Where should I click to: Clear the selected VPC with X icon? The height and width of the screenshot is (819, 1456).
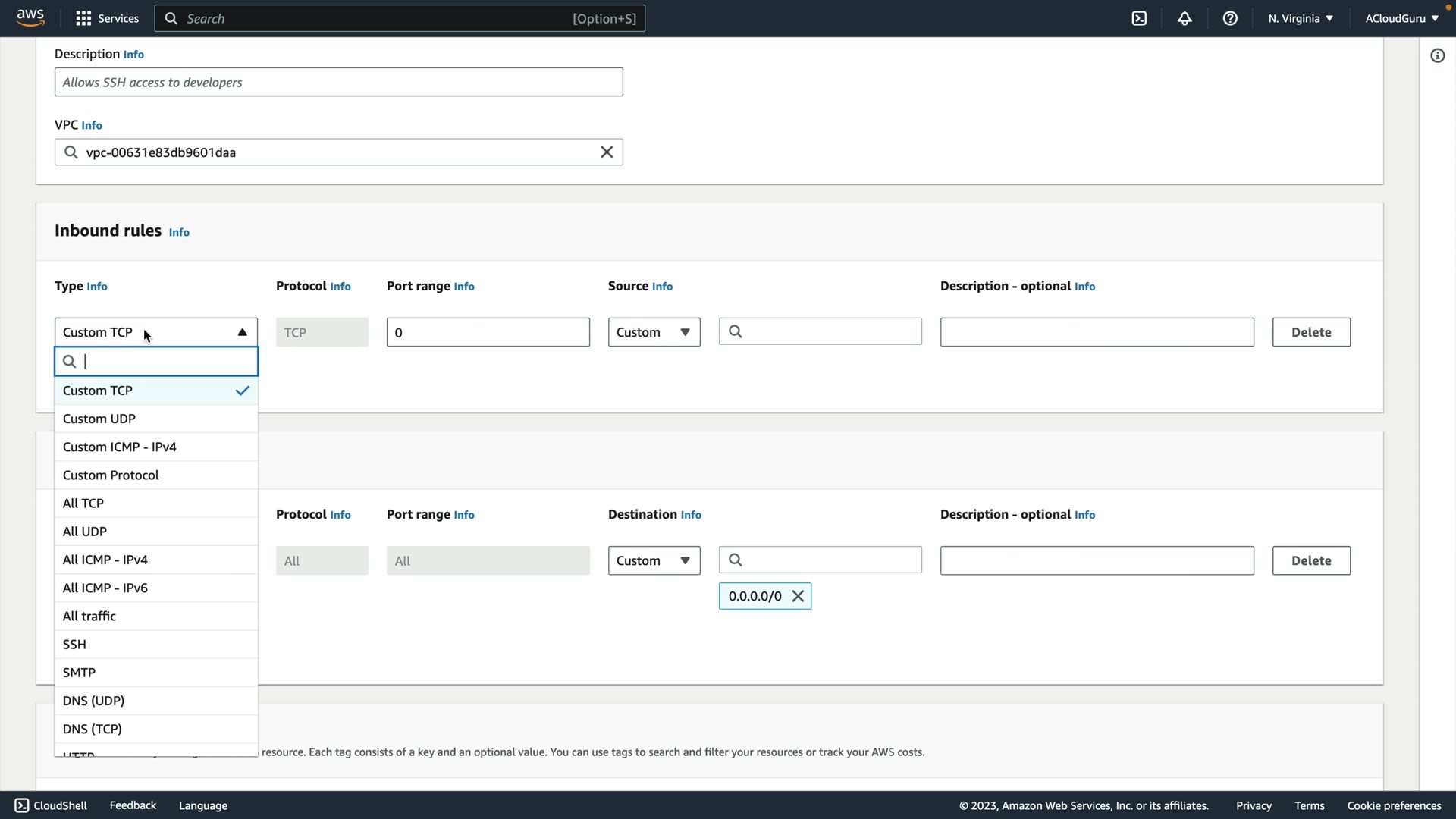(x=607, y=152)
